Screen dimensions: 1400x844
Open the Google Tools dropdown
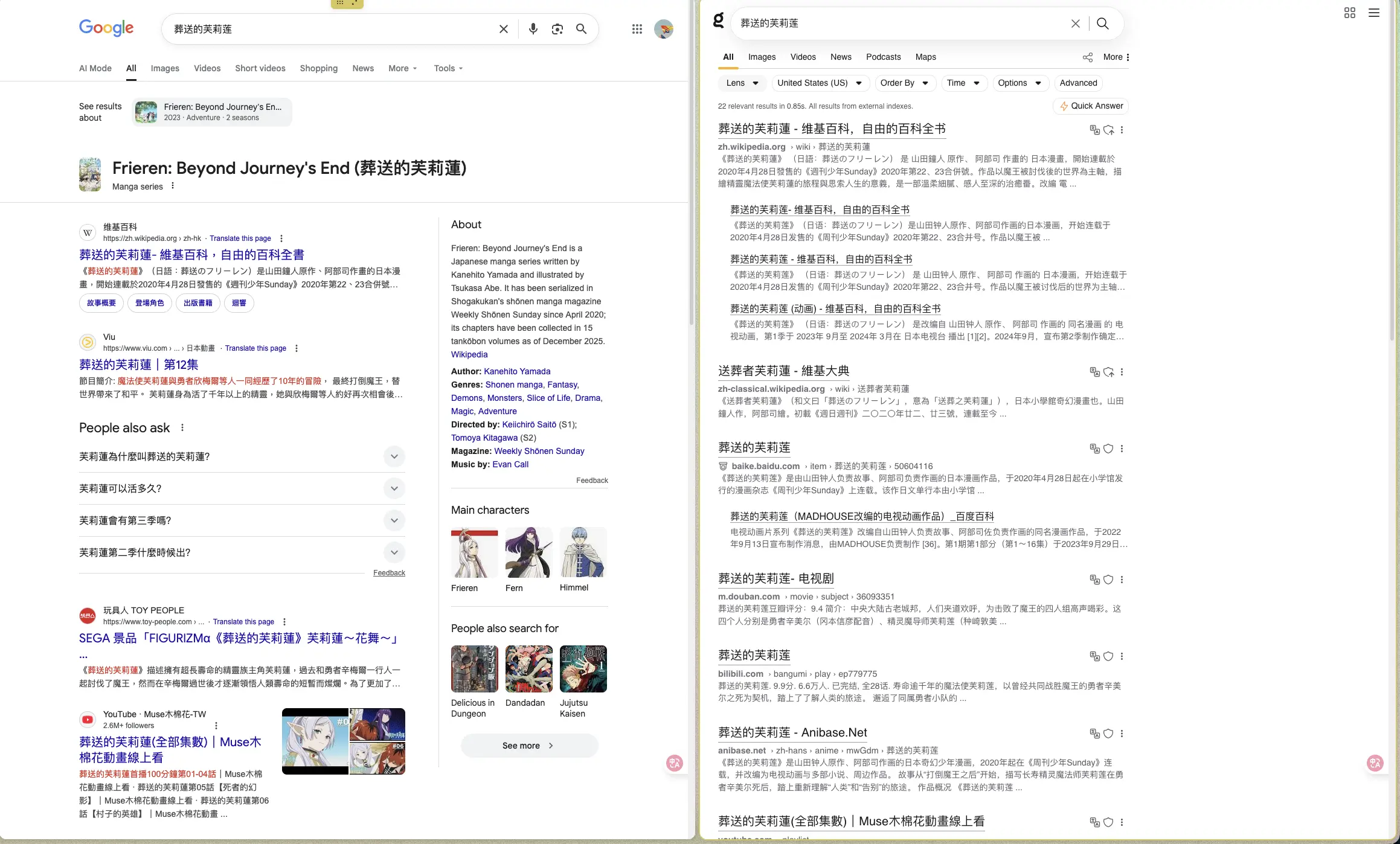click(448, 68)
